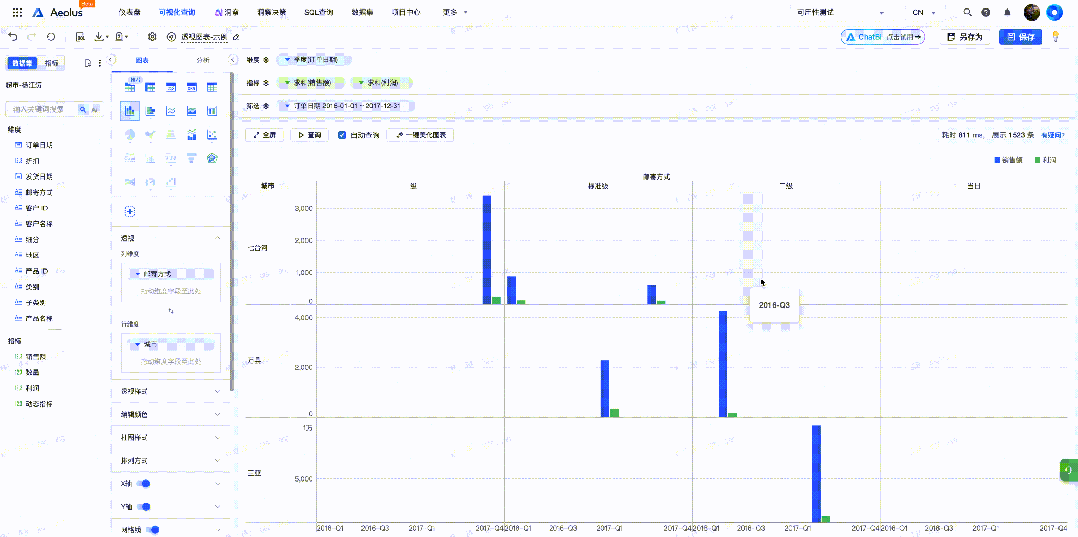Open the profit sum metric pill dropdown
Screen dimensions: 1078x537
(382, 83)
